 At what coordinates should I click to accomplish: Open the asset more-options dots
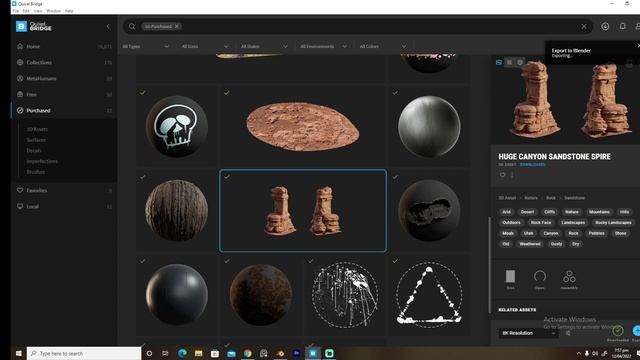point(512,175)
